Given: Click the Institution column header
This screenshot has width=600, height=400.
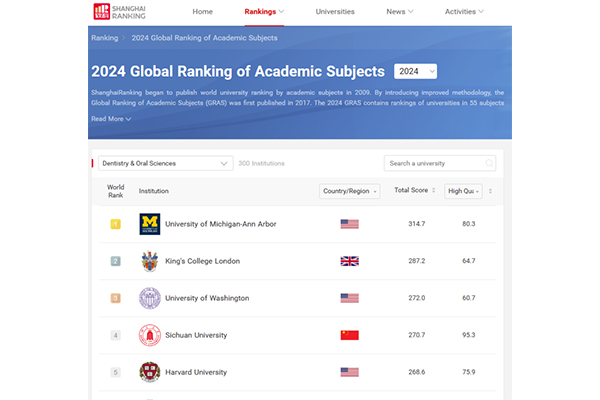Looking at the screenshot, I should [x=153, y=191].
